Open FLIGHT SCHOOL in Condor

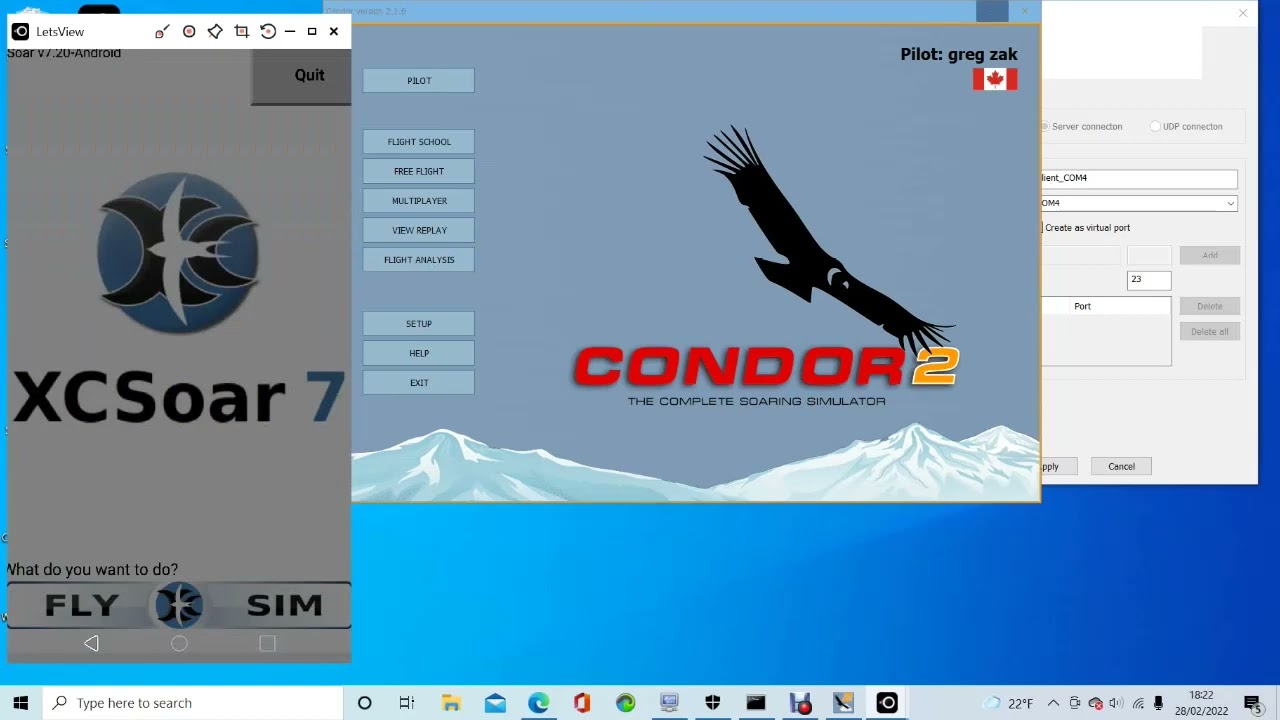(419, 142)
